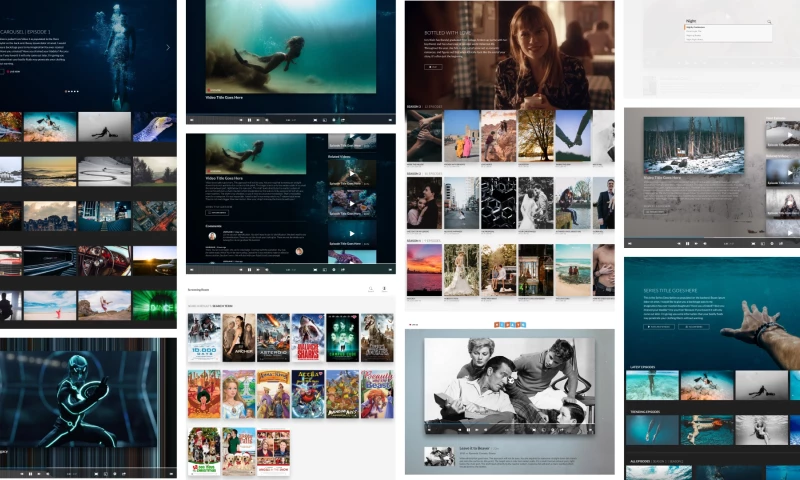Select All Episodes tab on series page
This screenshot has width=800, height=480.
point(640,462)
